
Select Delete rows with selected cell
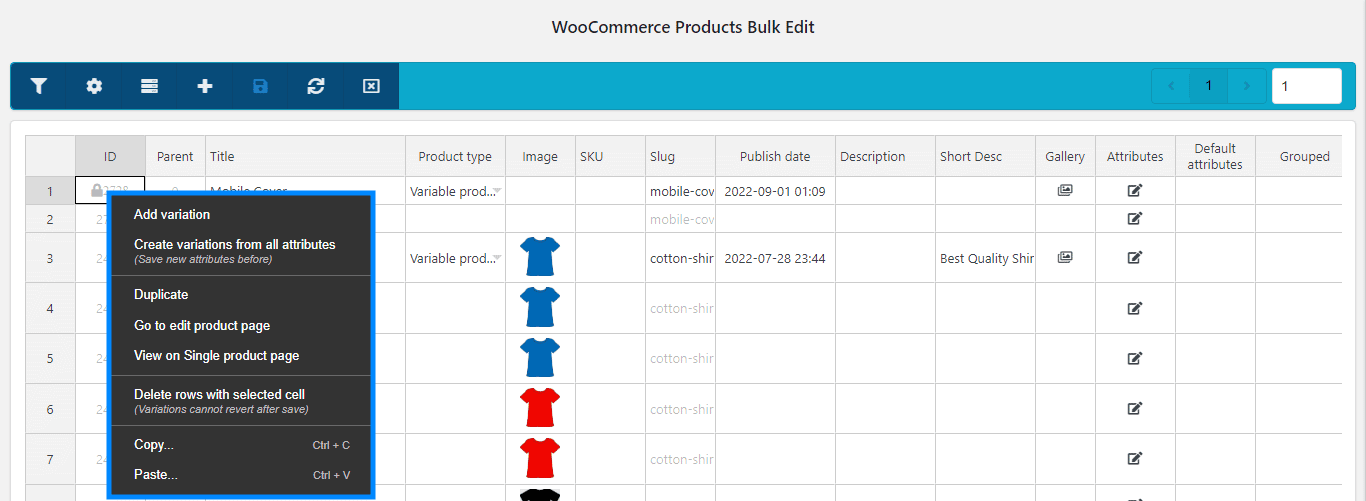coord(240,401)
